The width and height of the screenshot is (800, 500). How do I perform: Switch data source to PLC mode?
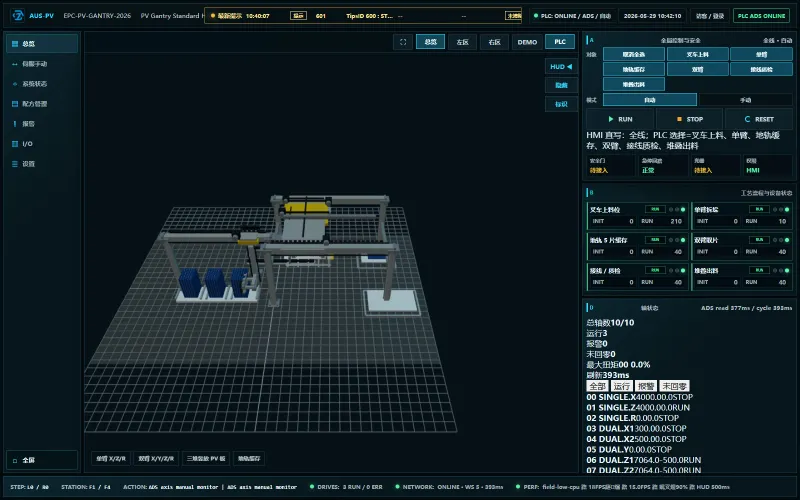[560, 42]
